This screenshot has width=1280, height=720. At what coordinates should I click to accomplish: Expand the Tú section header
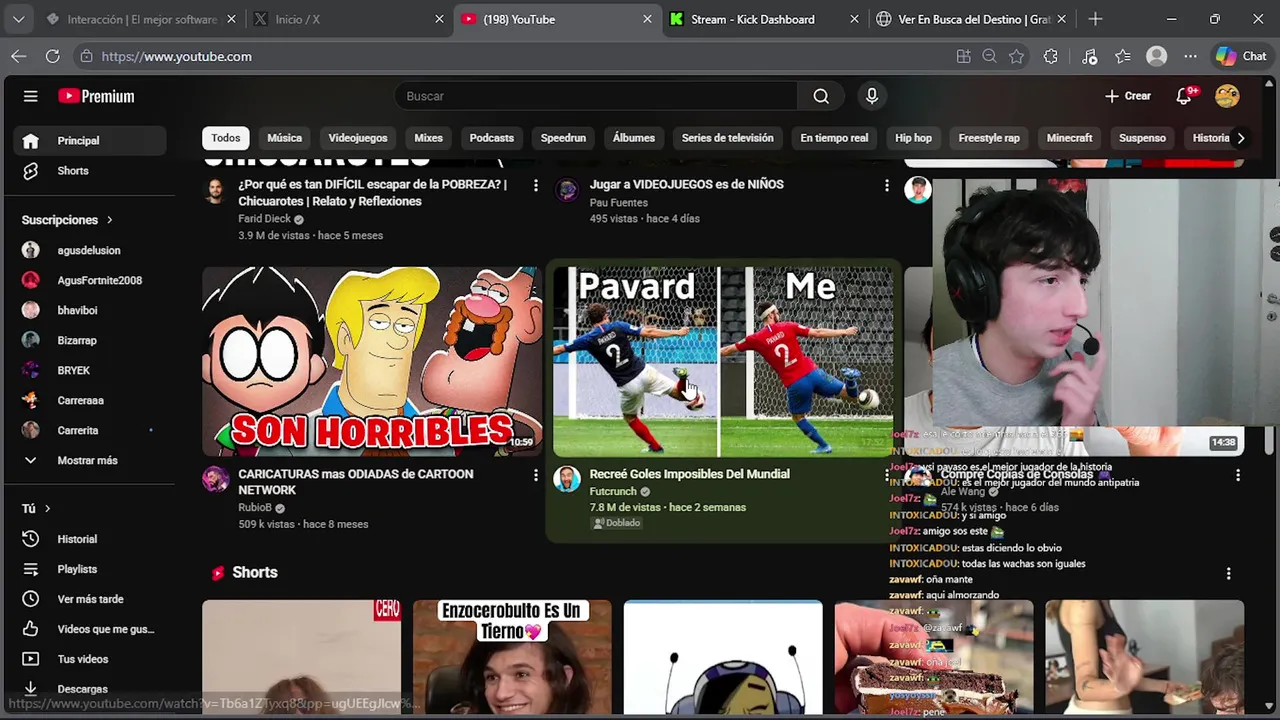point(36,509)
